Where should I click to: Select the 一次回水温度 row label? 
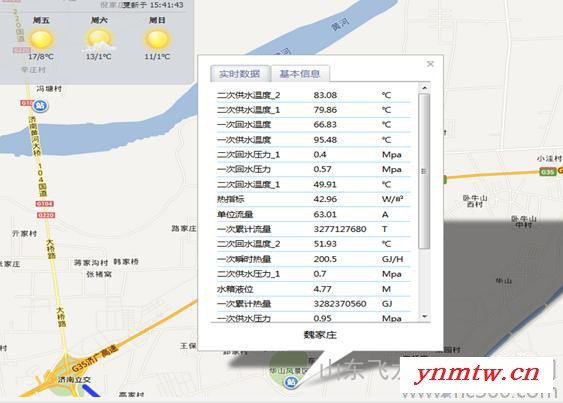(244, 125)
